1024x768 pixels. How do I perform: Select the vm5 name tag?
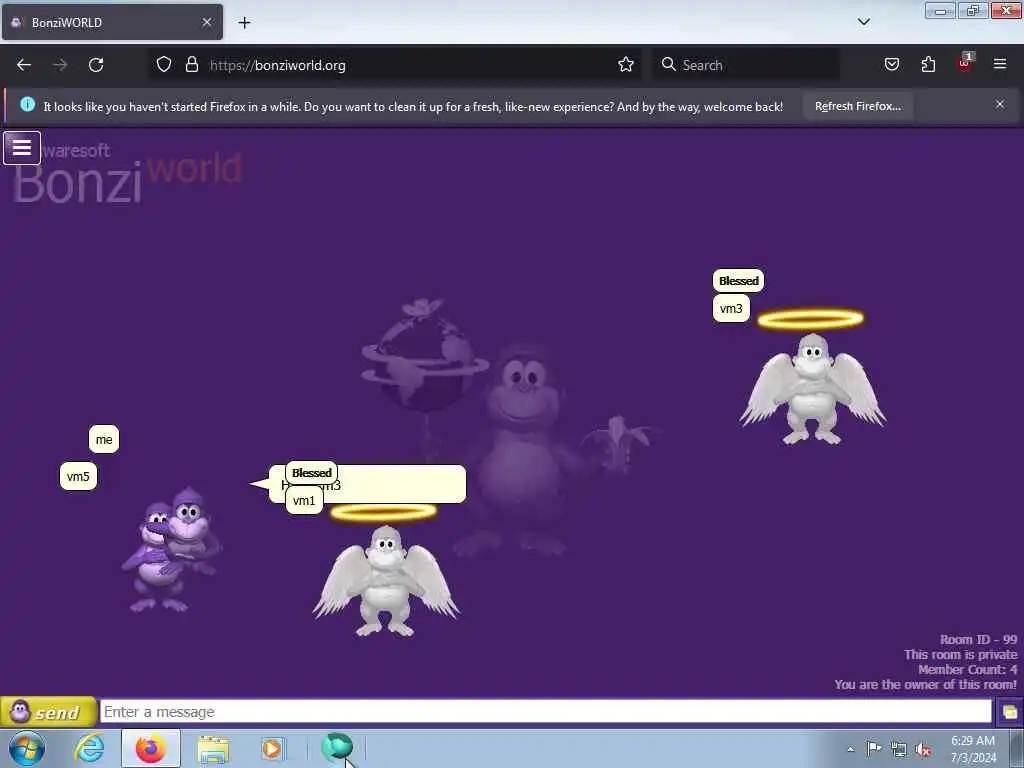pyautogui.click(x=78, y=476)
